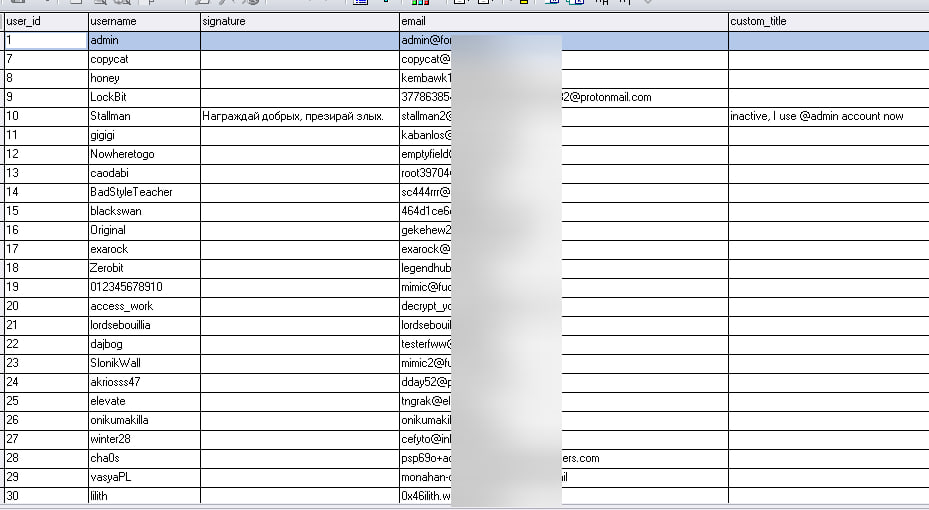The height and width of the screenshot is (510, 929).
Task: Select the username cell exarock
Action: 145,249
